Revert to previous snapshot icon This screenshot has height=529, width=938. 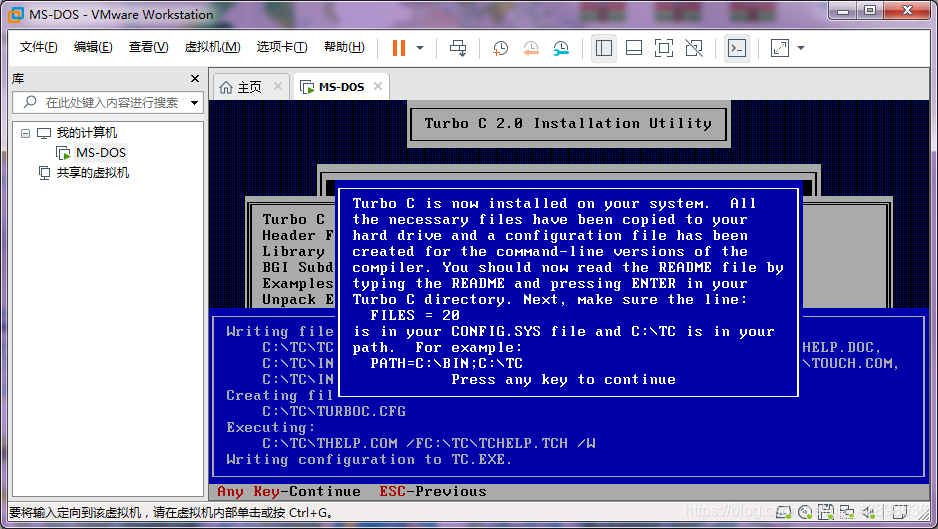click(x=531, y=48)
